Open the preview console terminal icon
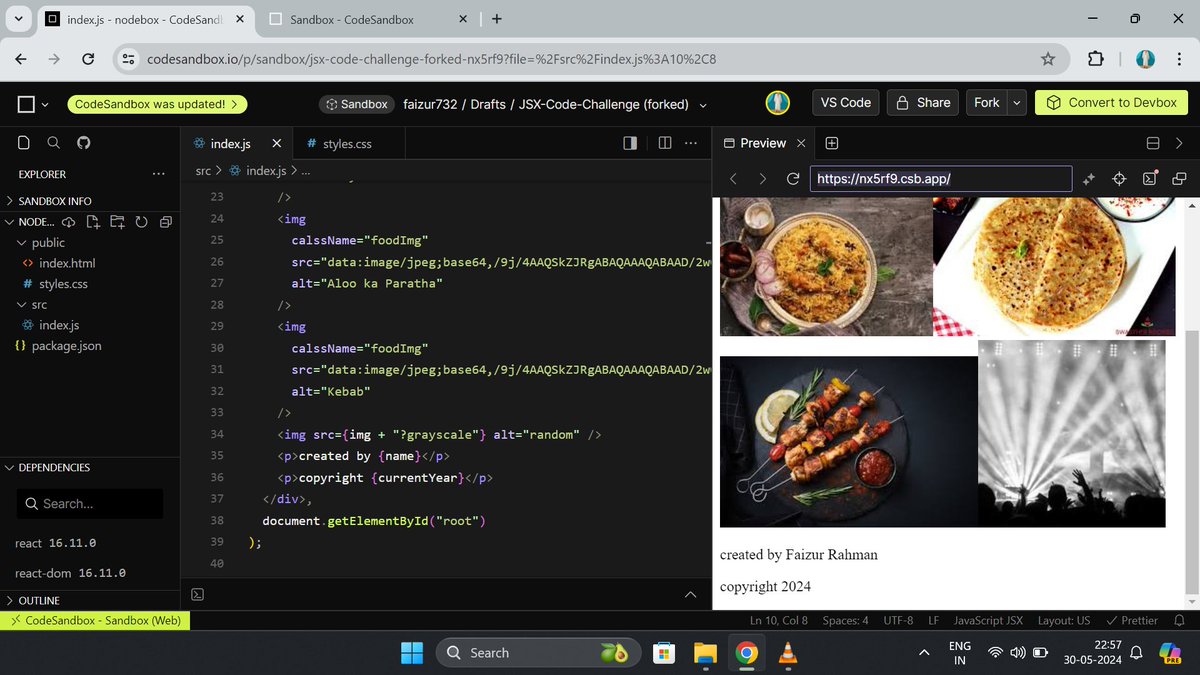Image resolution: width=1200 pixels, height=675 pixels. [1150, 177]
